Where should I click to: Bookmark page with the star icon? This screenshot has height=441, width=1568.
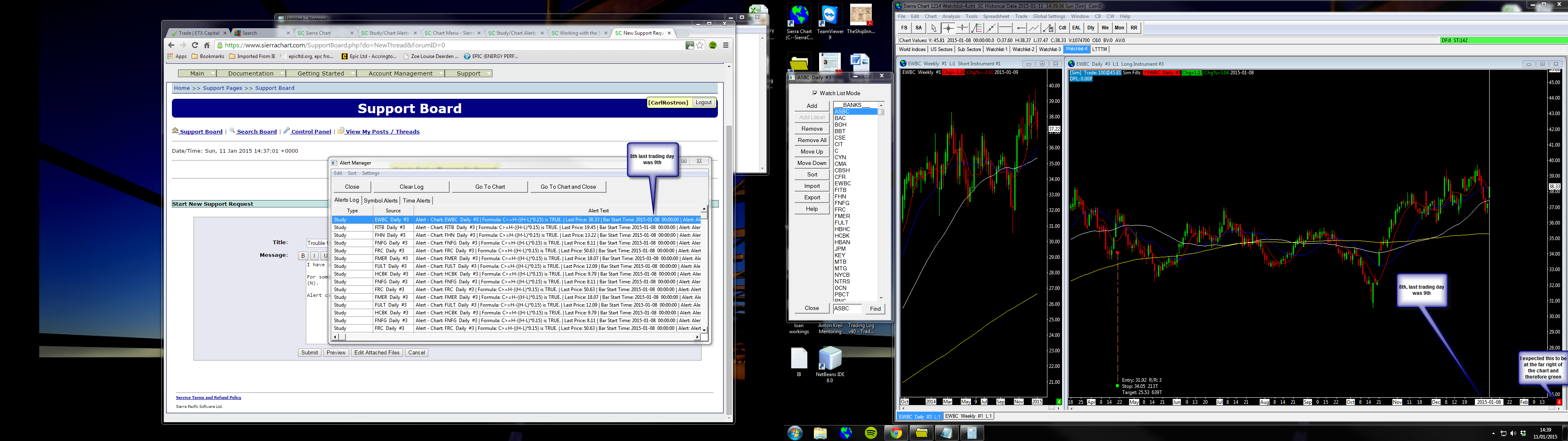coord(700,45)
